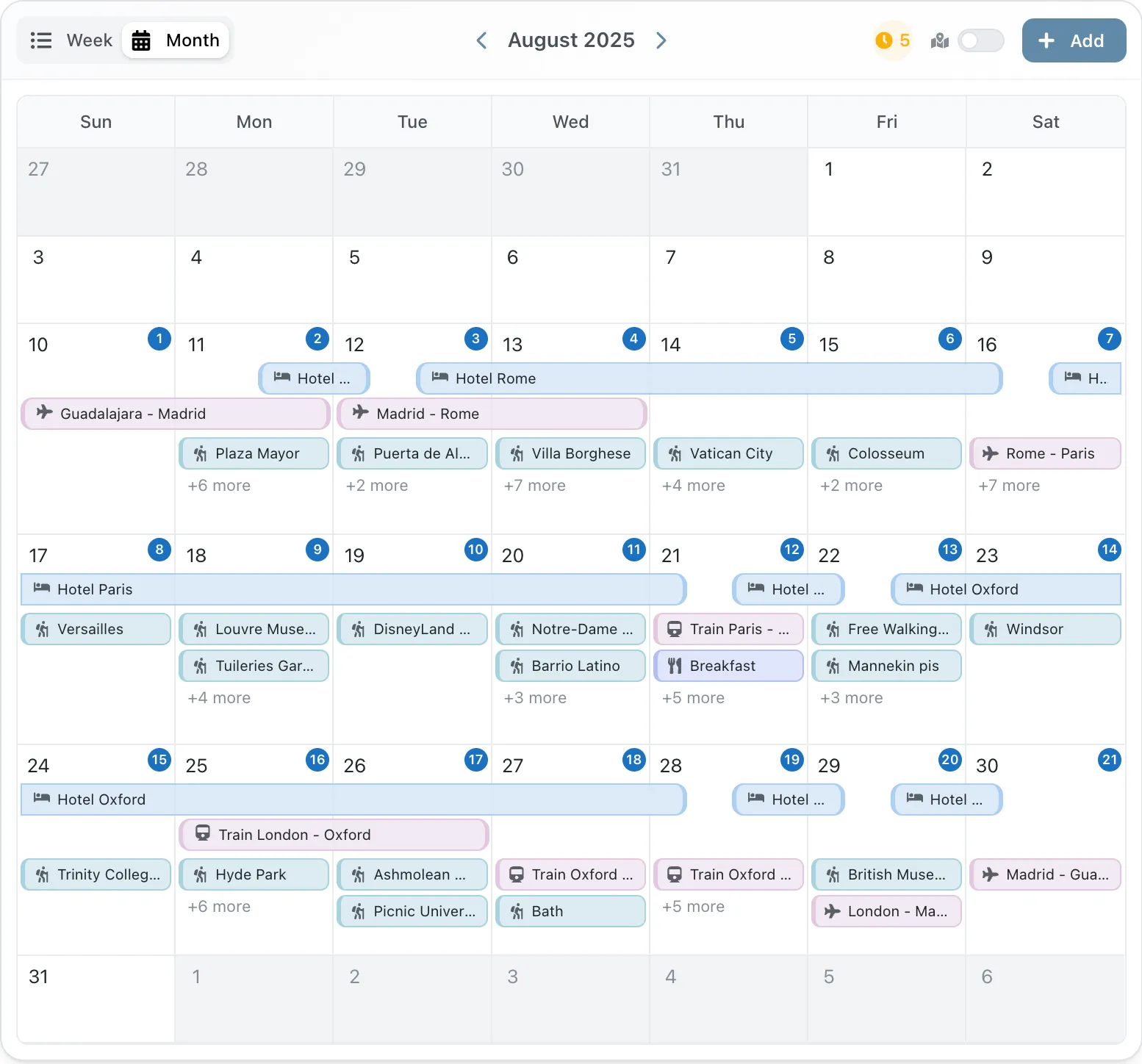The image size is (1142, 1064).
Task: Click the walking icon on Versailles event
Action: (x=43, y=629)
